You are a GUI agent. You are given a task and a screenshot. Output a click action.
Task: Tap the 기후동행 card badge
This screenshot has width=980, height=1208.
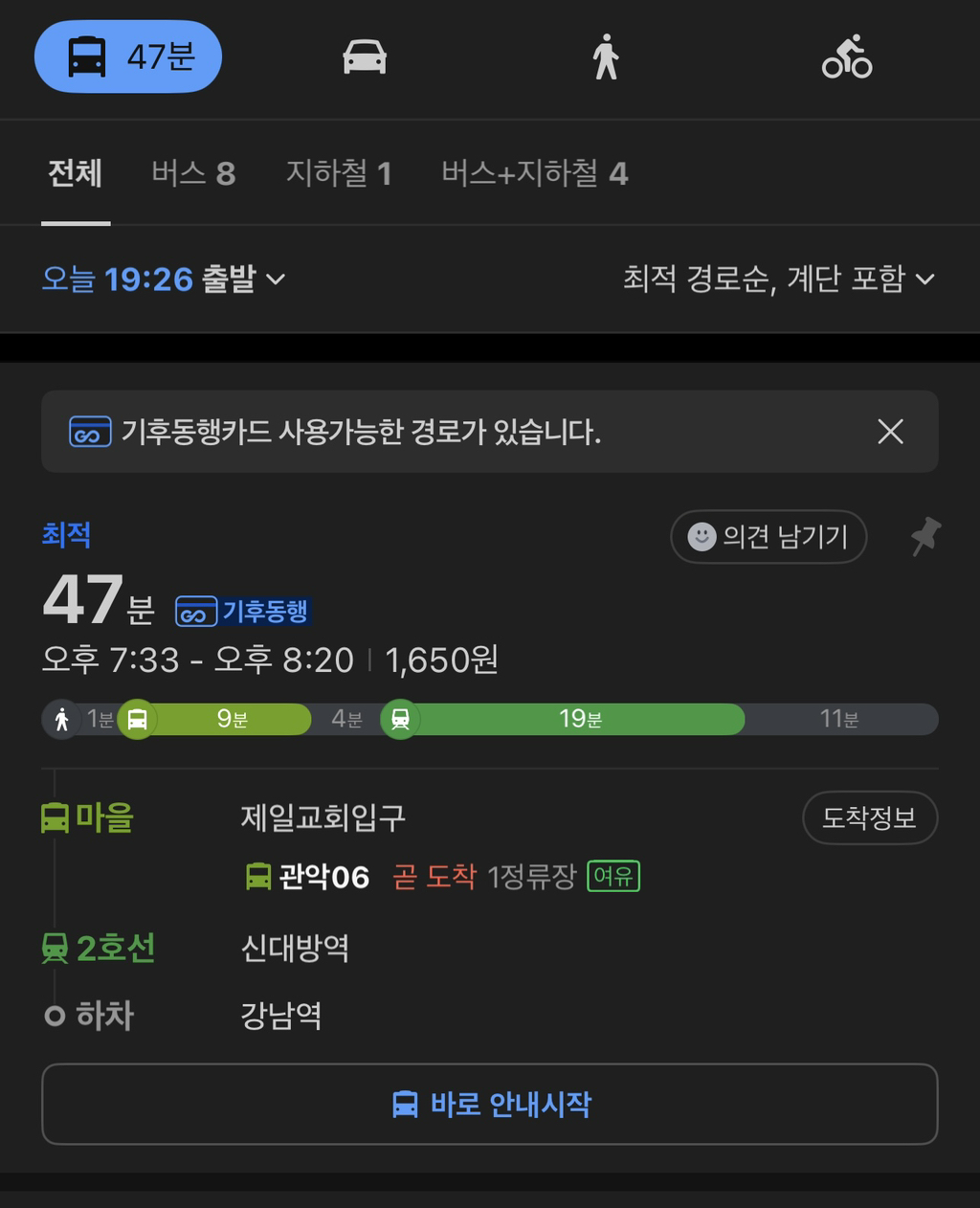pos(243,611)
